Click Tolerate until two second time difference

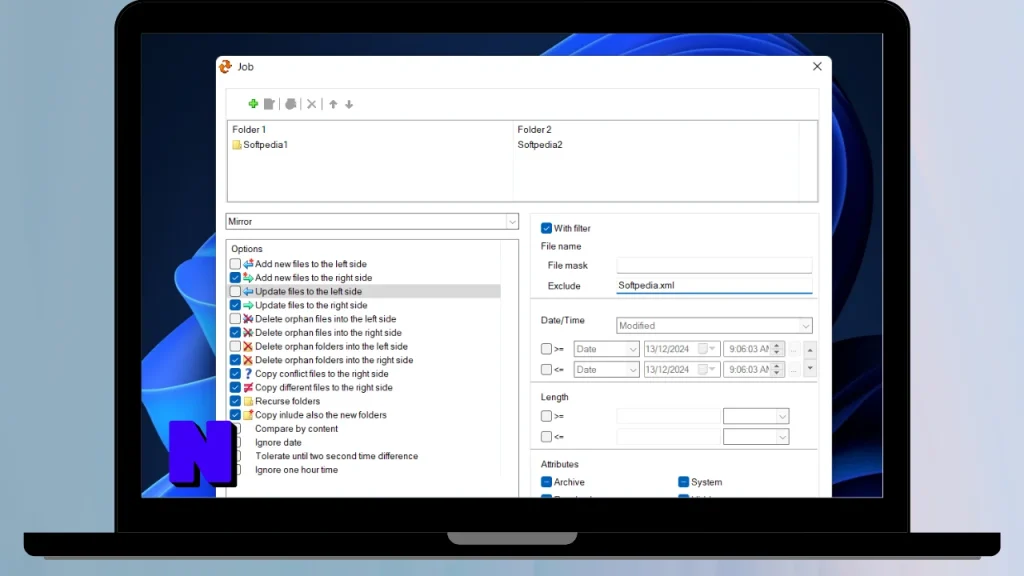click(336, 456)
